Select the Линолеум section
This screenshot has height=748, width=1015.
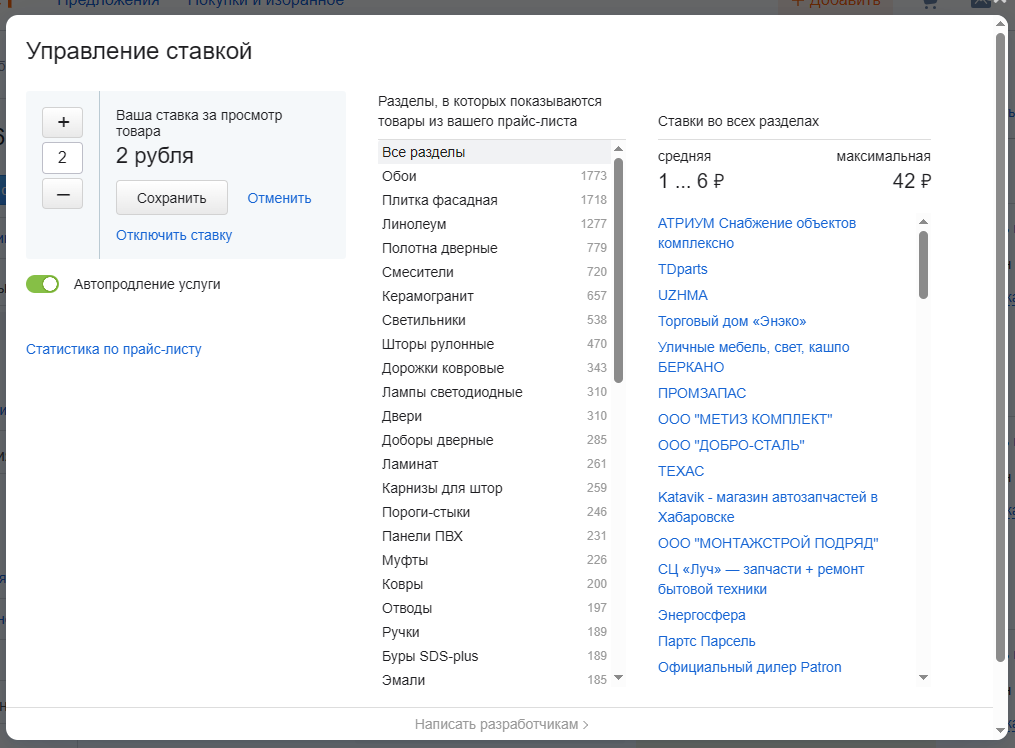pos(494,224)
